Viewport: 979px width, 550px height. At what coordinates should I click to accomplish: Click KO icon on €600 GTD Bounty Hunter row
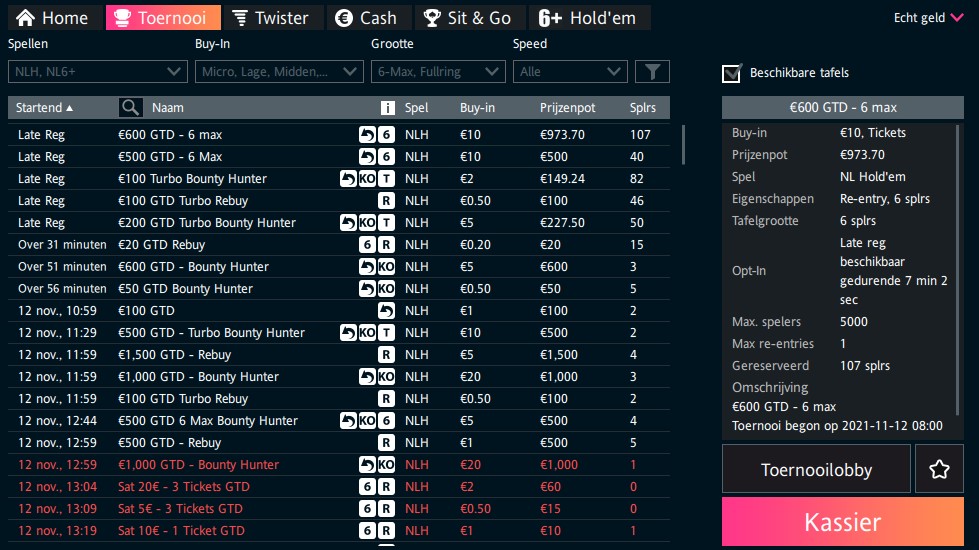386,267
